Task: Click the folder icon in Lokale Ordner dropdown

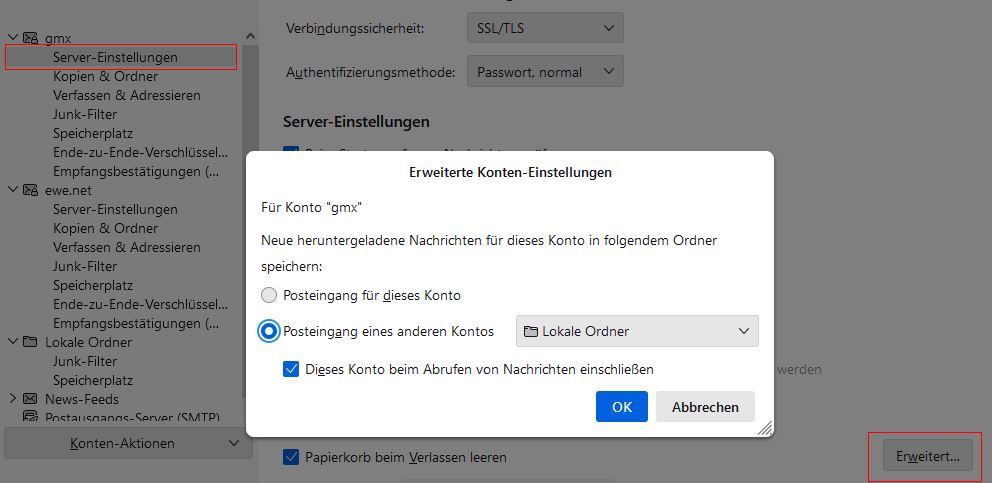Action: pos(531,331)
